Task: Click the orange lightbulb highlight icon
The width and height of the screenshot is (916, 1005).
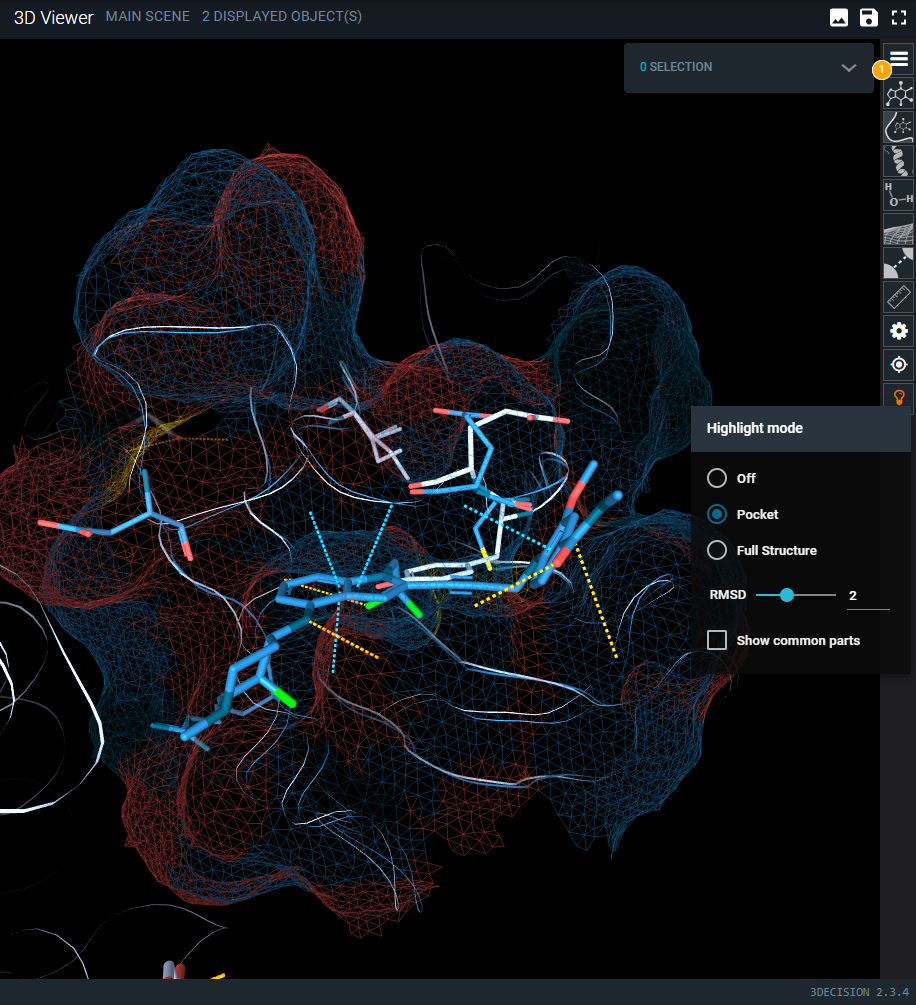Action: click(899, 397)
